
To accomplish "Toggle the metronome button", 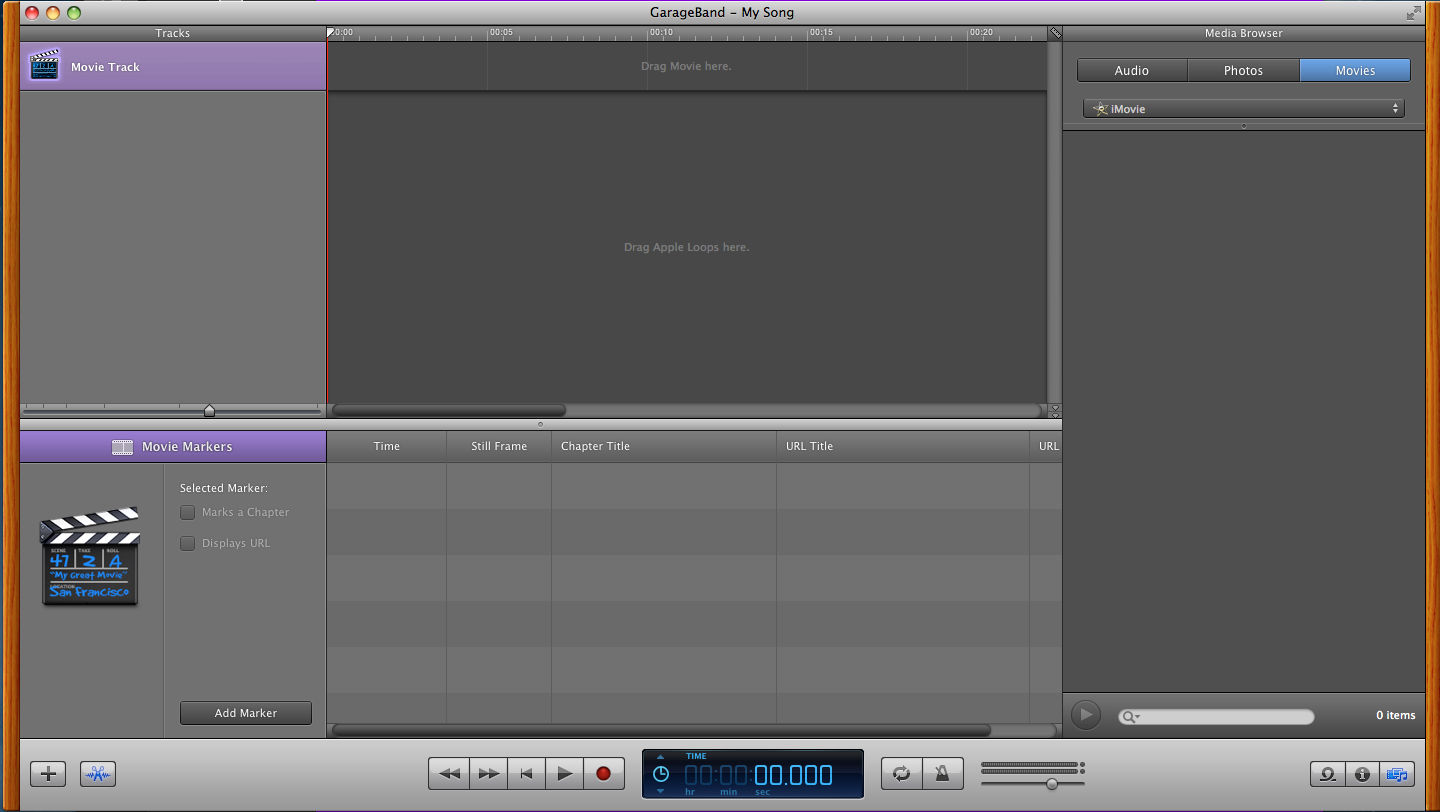I will point(942,773).
